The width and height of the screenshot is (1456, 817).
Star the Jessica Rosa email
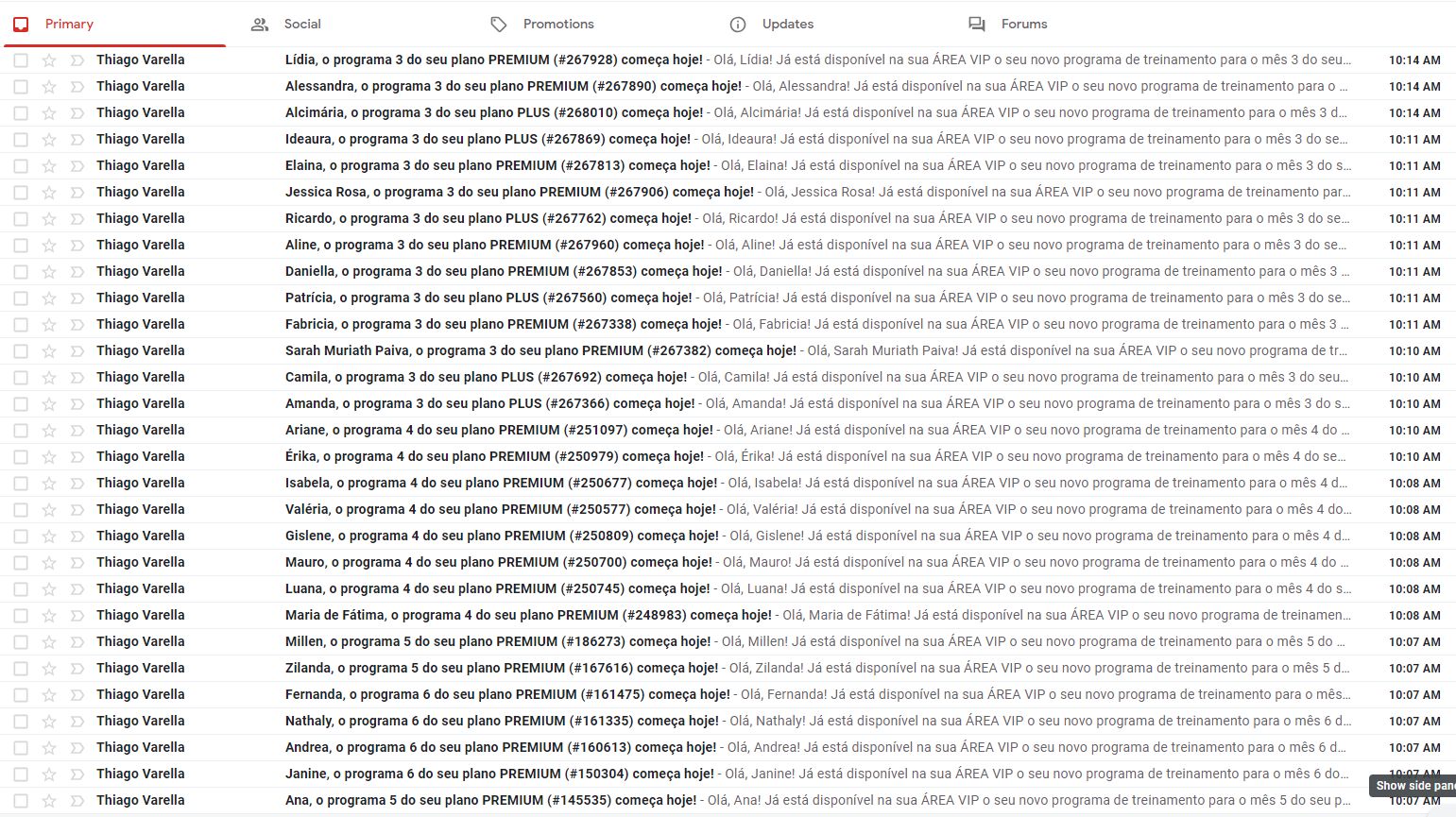(x=49, y=192)
